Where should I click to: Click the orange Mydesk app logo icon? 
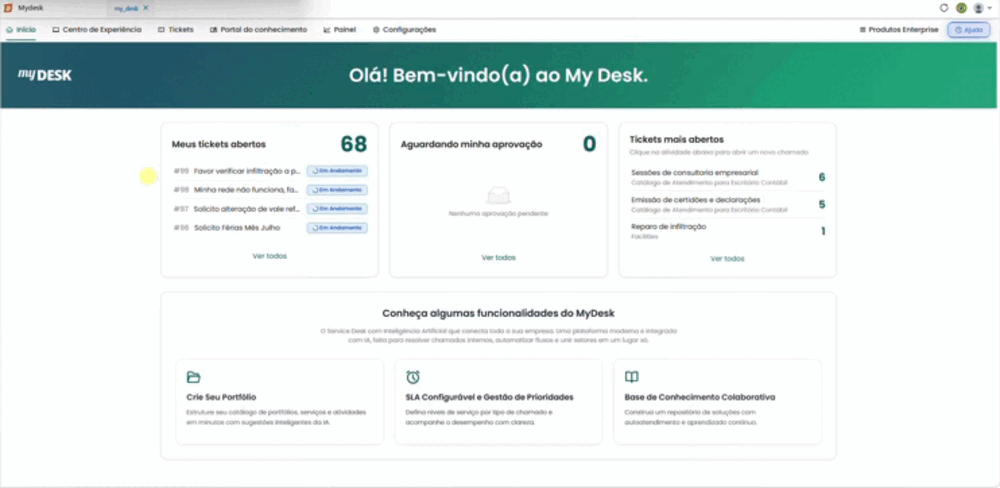coord(8,8)
